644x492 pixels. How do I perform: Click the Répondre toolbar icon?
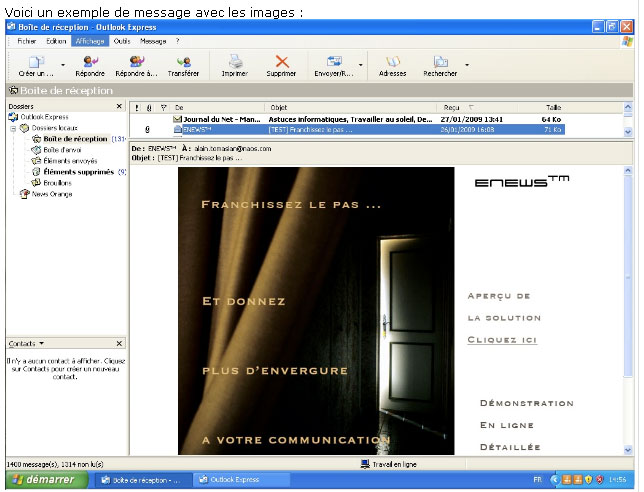click(90, 65)
